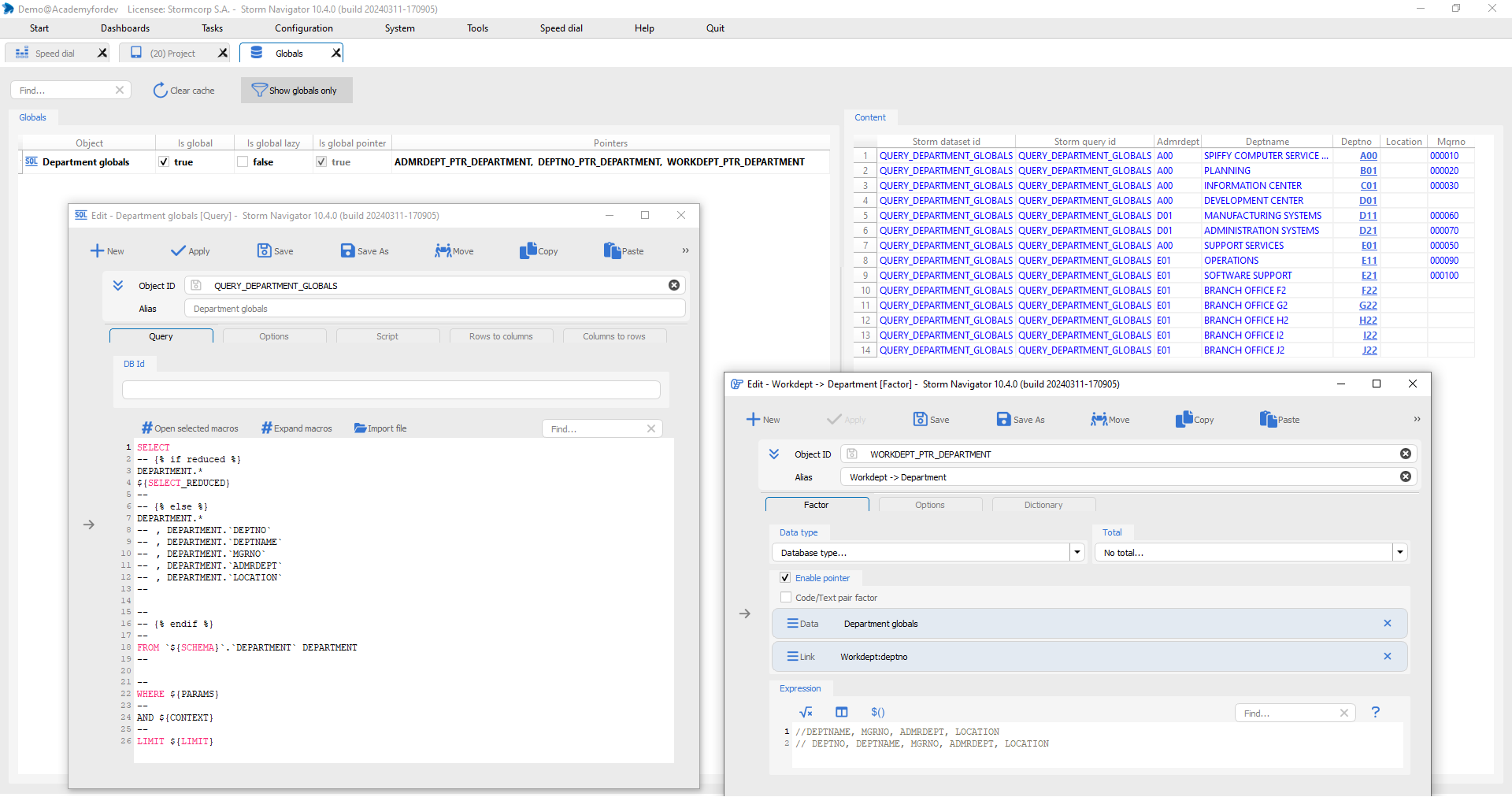1512x797 pixels.
Task: Clear the Workdept -> Department alias field
Action: click(x=1406, y=476)
